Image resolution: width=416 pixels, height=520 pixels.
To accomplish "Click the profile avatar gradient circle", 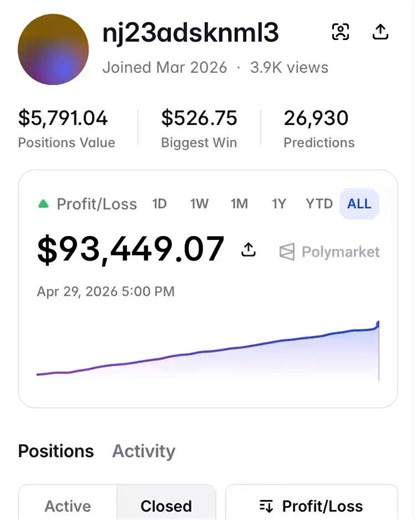I will tap(53, 49).
